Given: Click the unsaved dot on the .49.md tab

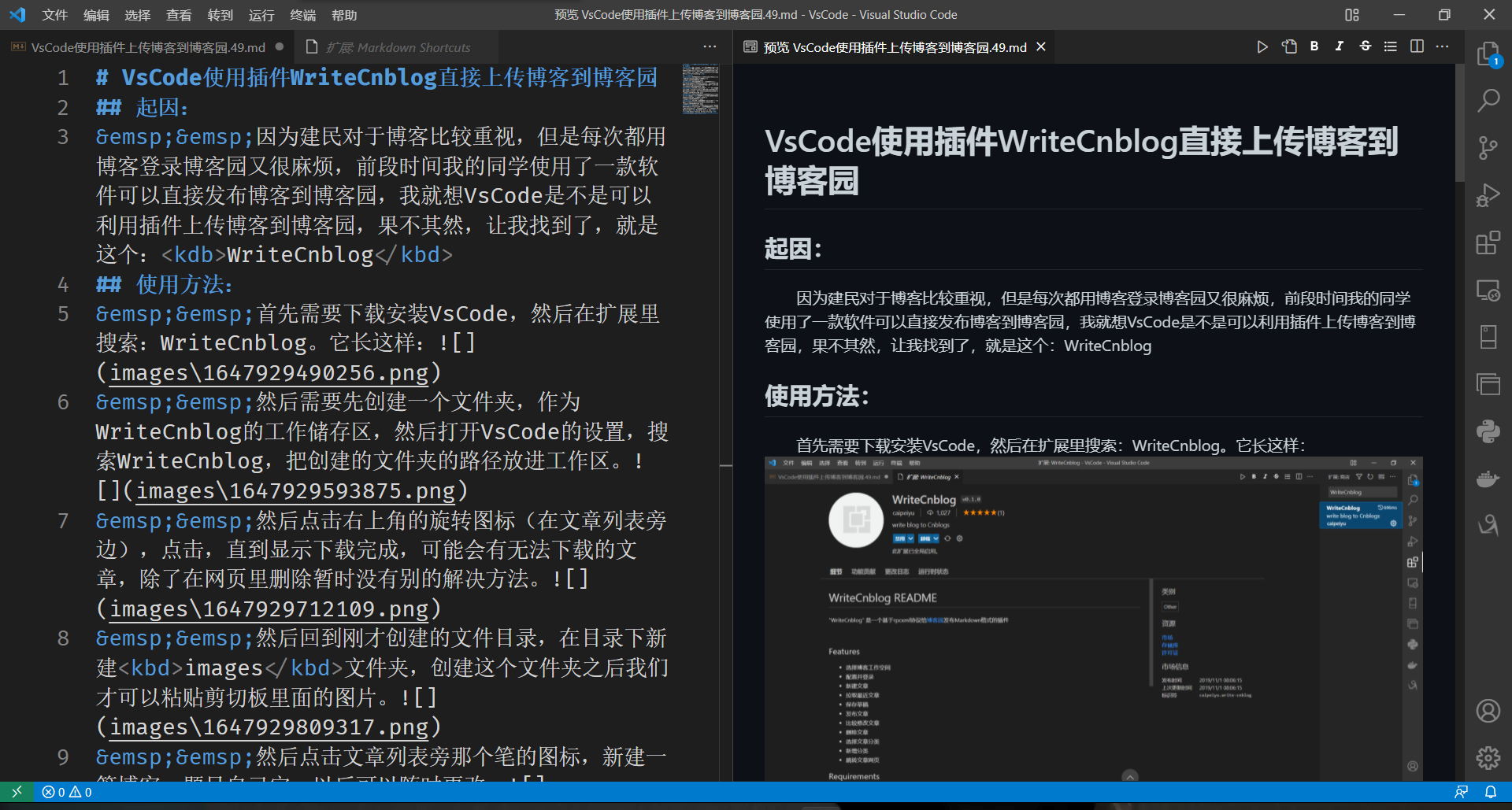Looking at the screenshot, I should (x=280, y=47).
